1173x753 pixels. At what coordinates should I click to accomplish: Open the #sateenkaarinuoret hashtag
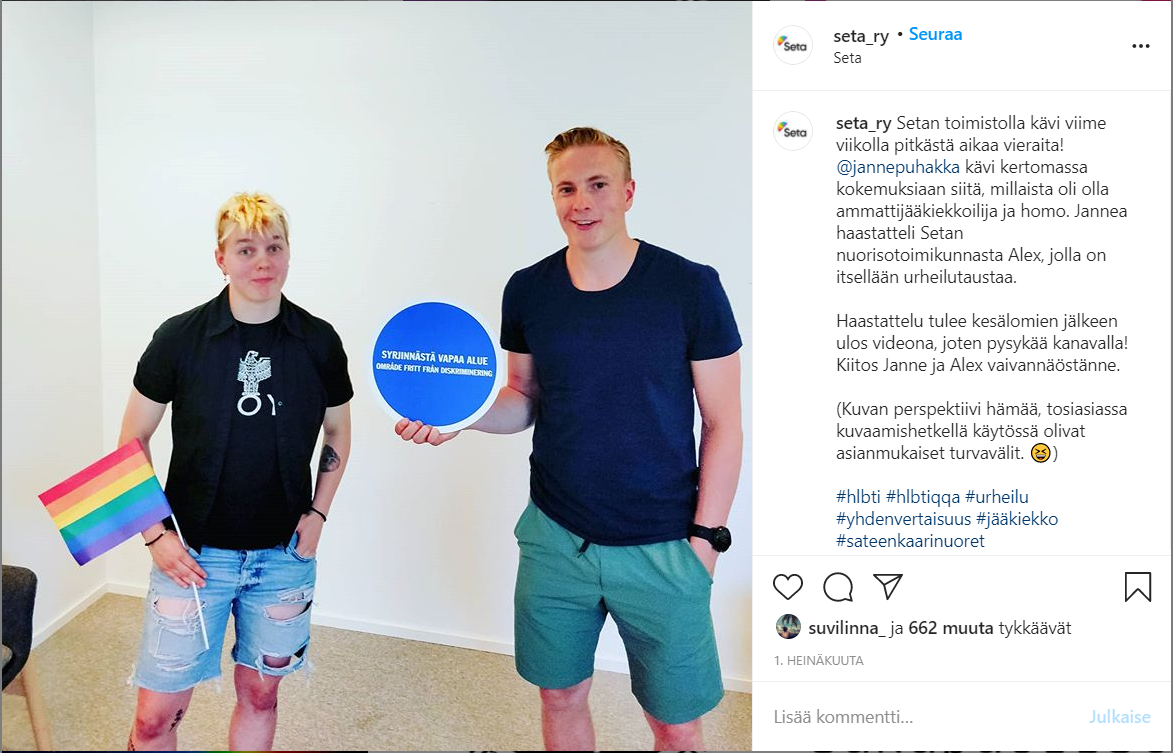pyautogui.click(x=910, y=541)
